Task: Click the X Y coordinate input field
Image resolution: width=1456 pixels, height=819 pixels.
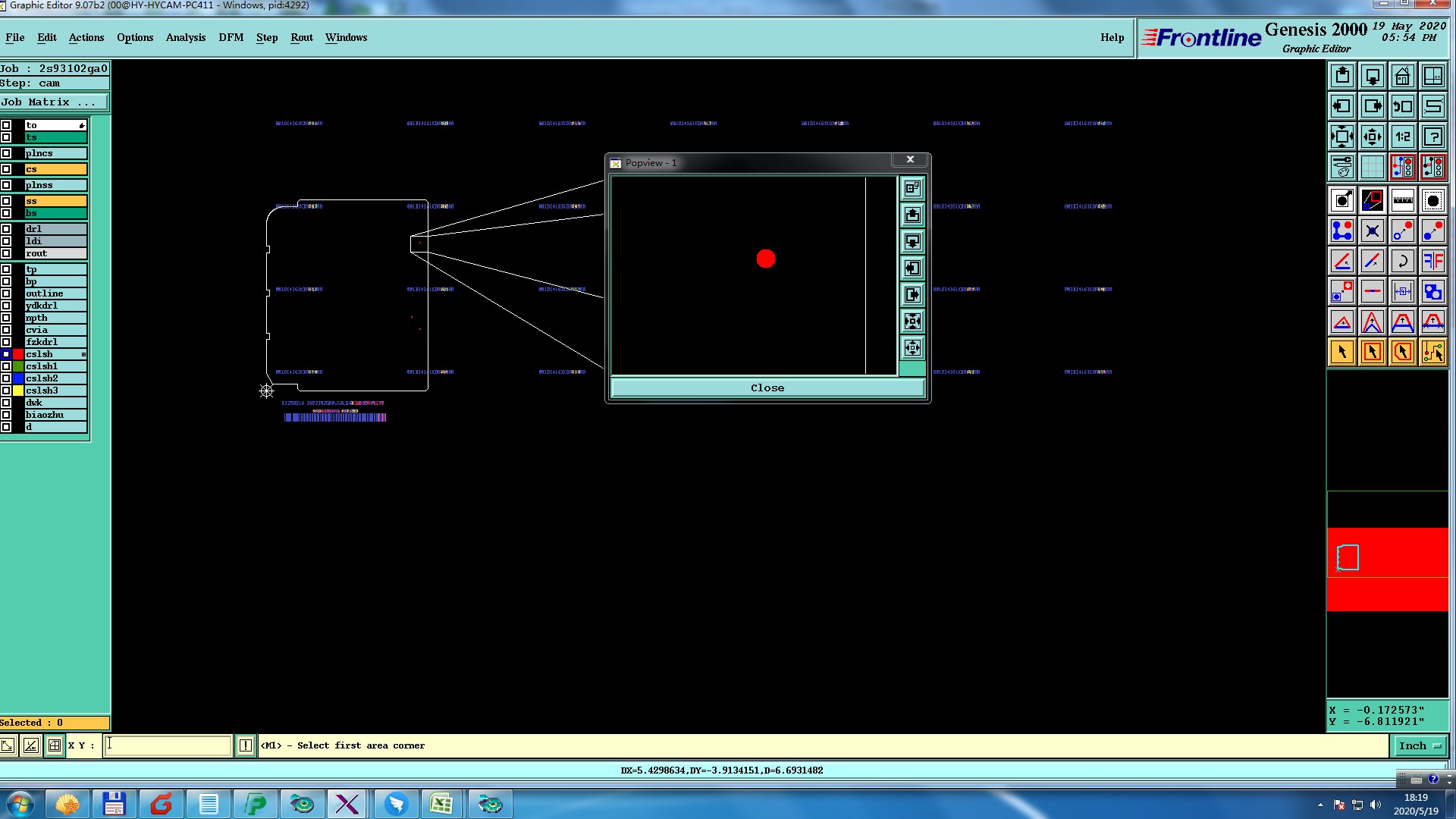Action: (x=168, y=745)
